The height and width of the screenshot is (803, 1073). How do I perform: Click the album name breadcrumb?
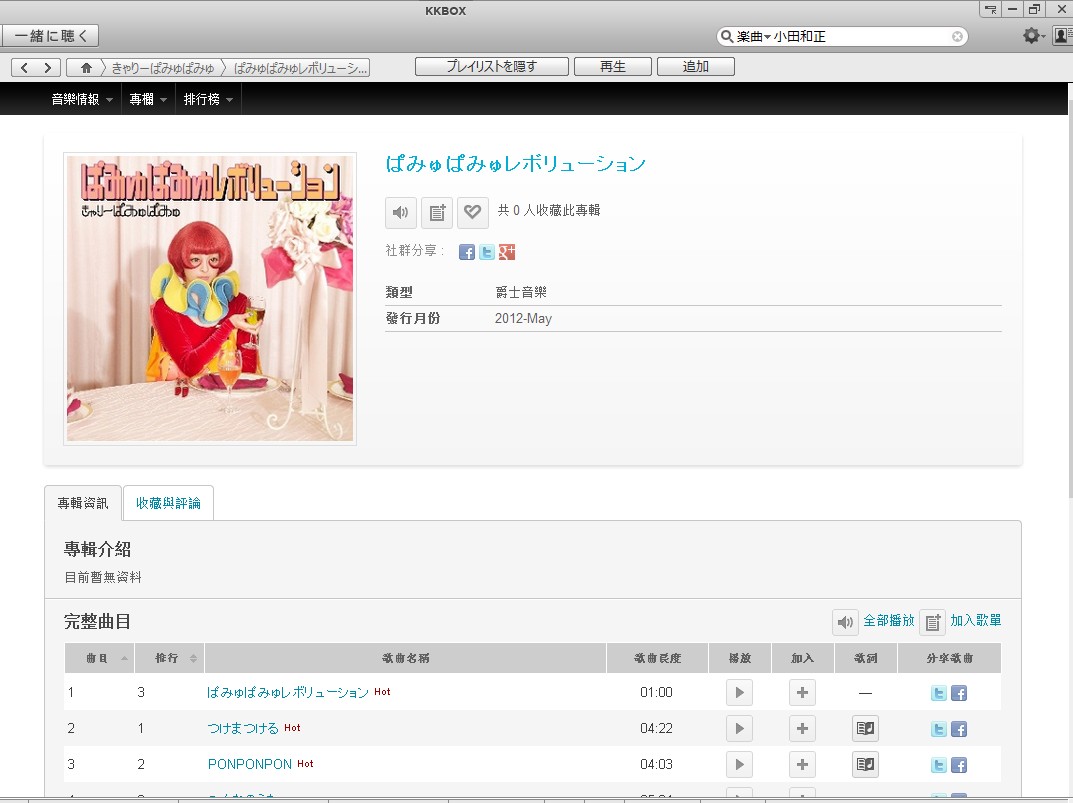click(300, 68)
